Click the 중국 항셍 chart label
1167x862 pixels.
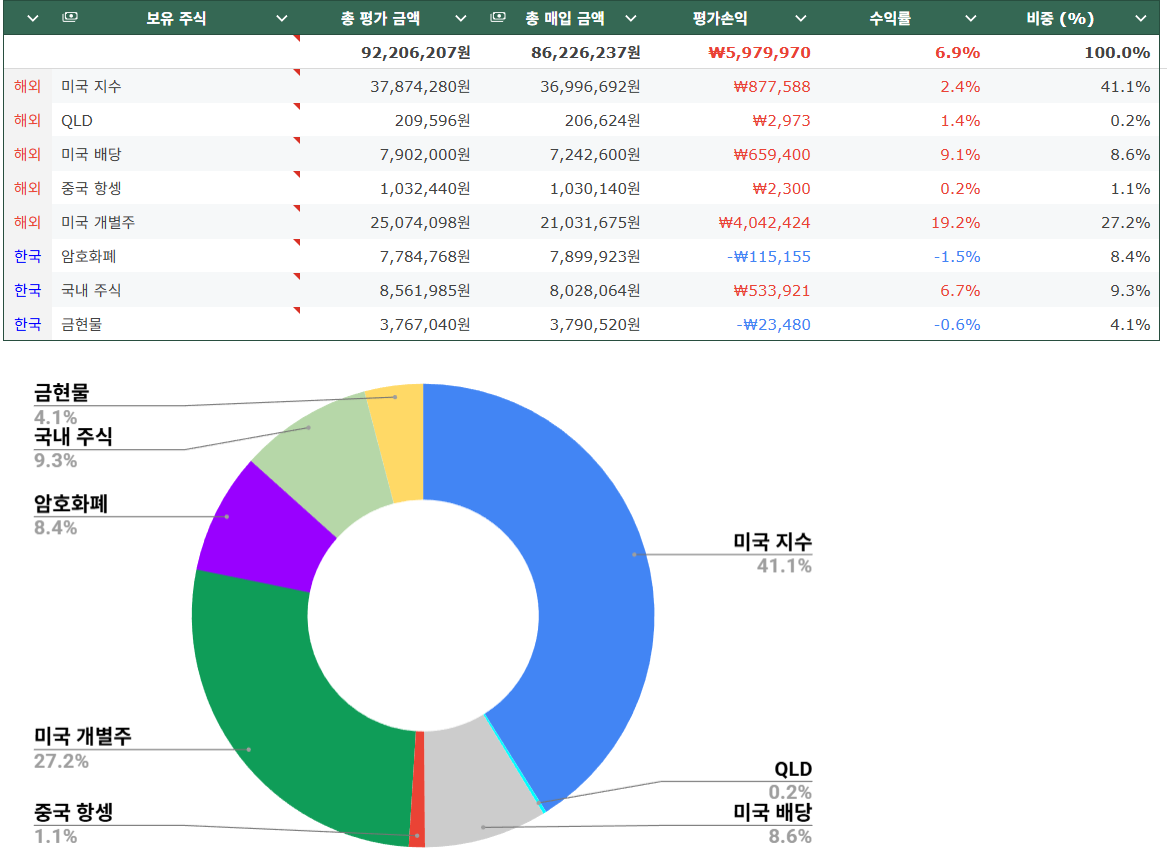(x=73, y=812)
